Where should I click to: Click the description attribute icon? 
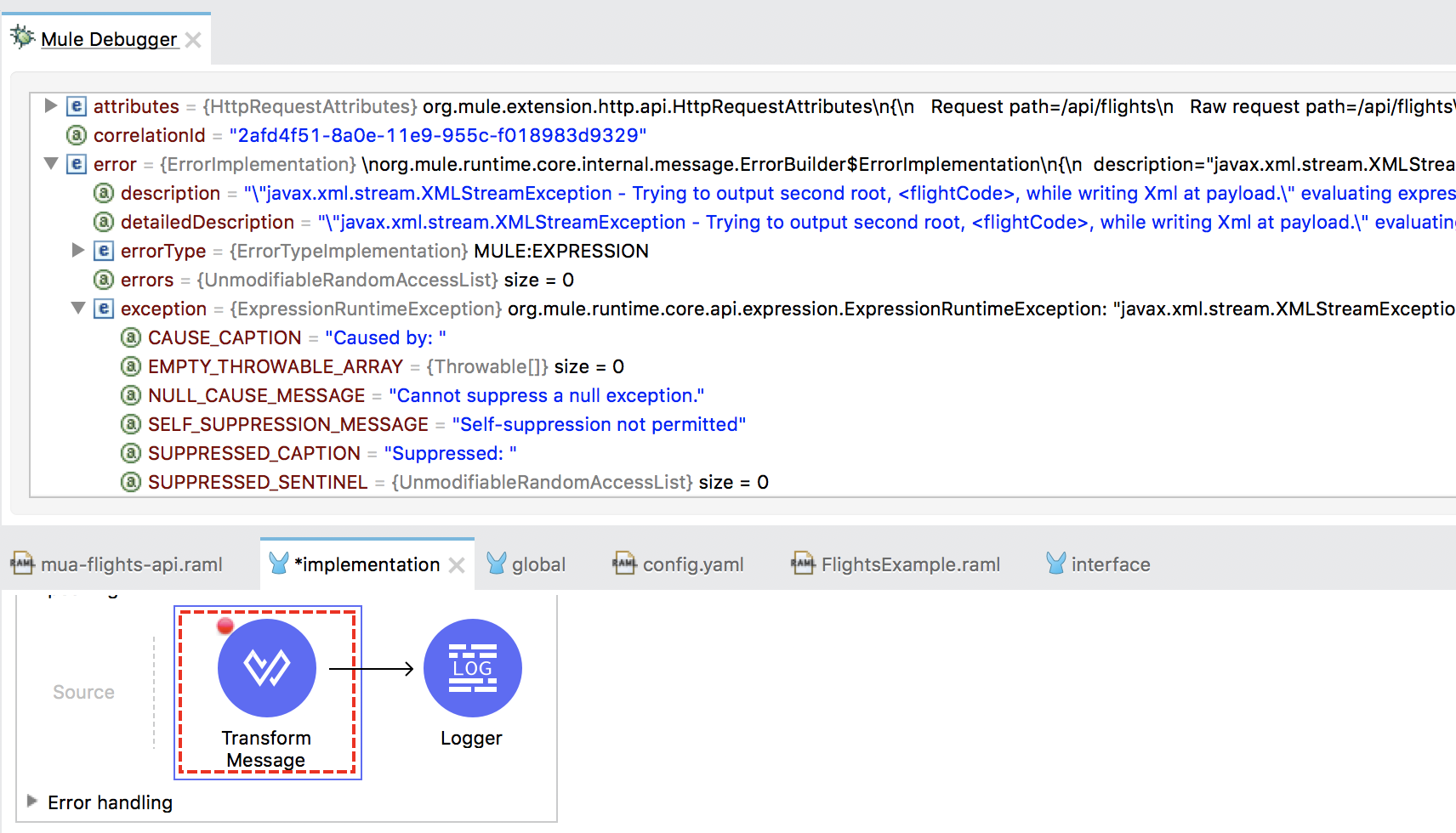coord(104,193)
